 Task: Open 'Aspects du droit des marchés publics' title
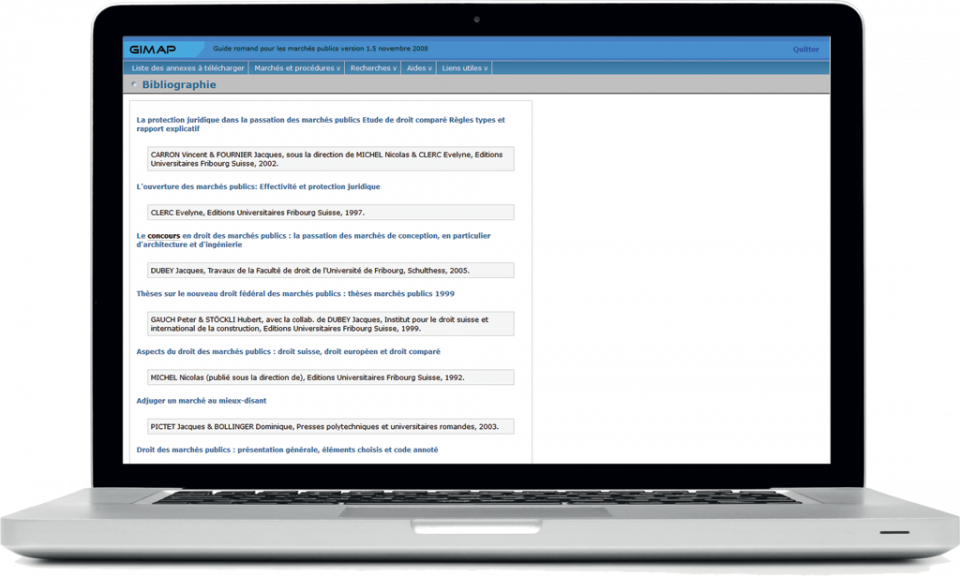click(288, 352)
